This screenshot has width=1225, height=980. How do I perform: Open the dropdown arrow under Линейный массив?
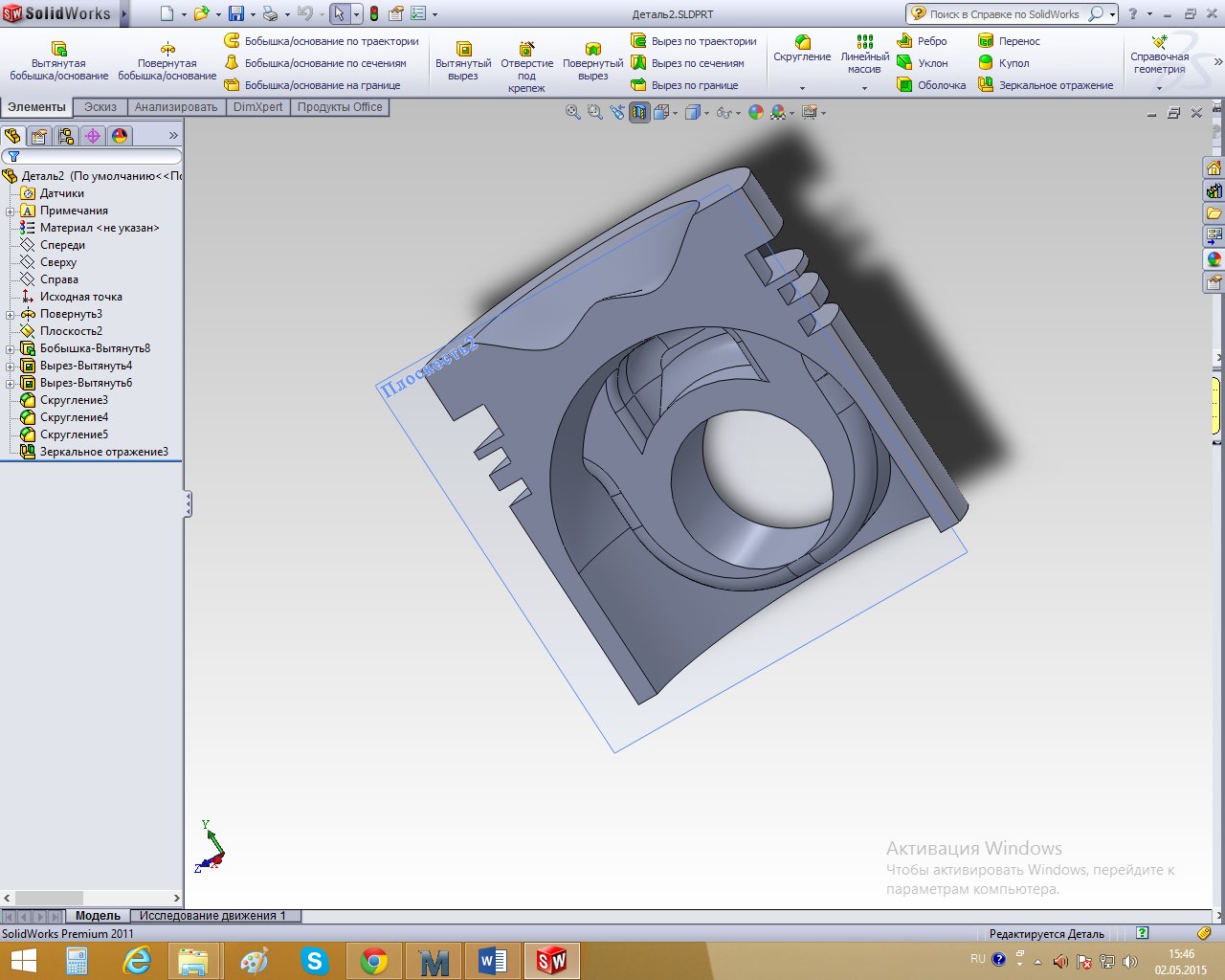pos(864,88)
